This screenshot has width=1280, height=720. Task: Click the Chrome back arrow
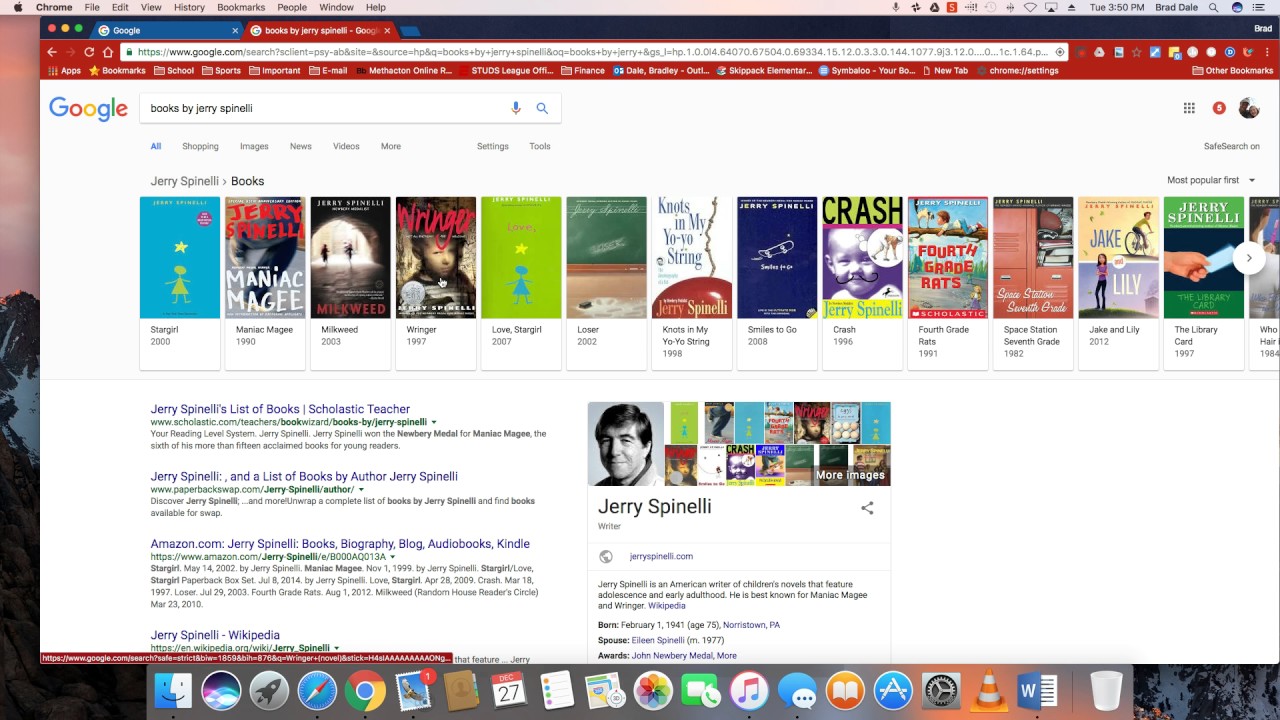[52, 52]
